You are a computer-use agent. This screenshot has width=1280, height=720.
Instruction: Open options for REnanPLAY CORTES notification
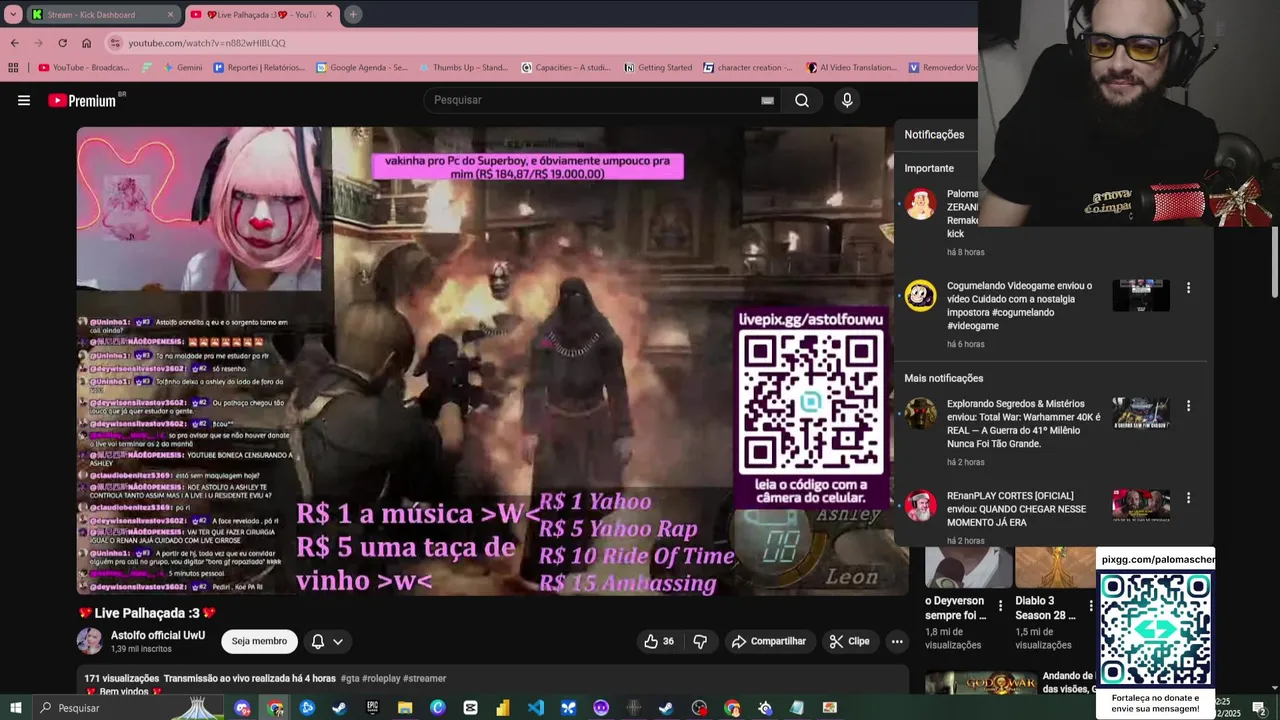[x=1188, y=497]
